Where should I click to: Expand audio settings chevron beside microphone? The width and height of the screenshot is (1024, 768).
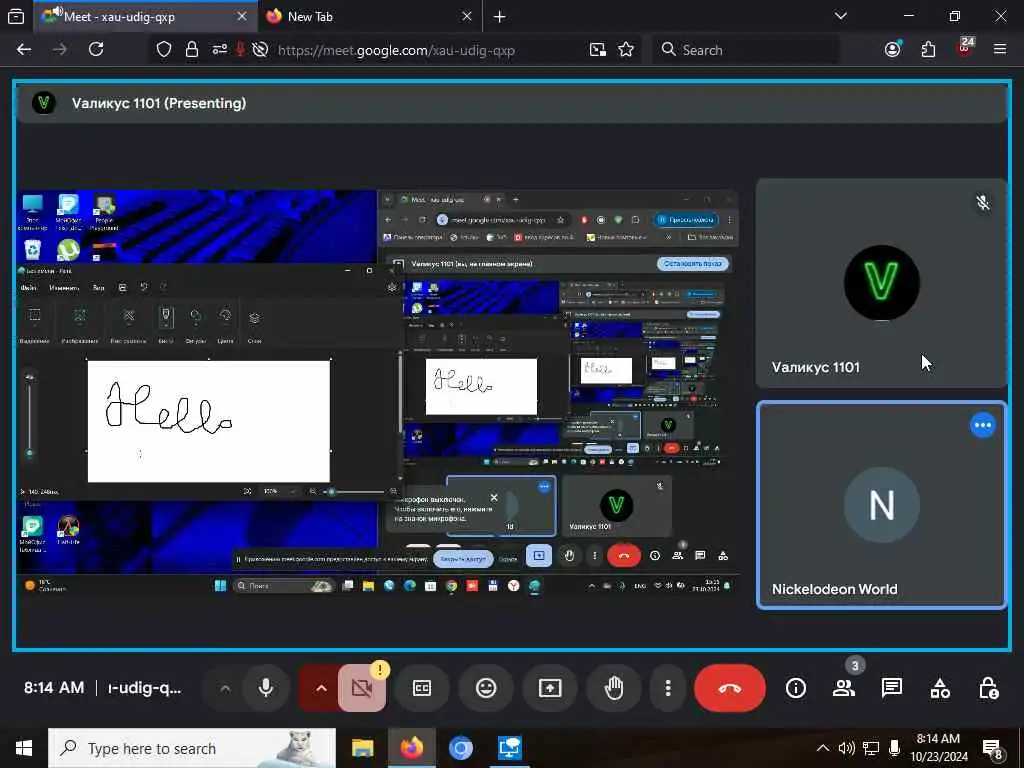click(225, 688)
